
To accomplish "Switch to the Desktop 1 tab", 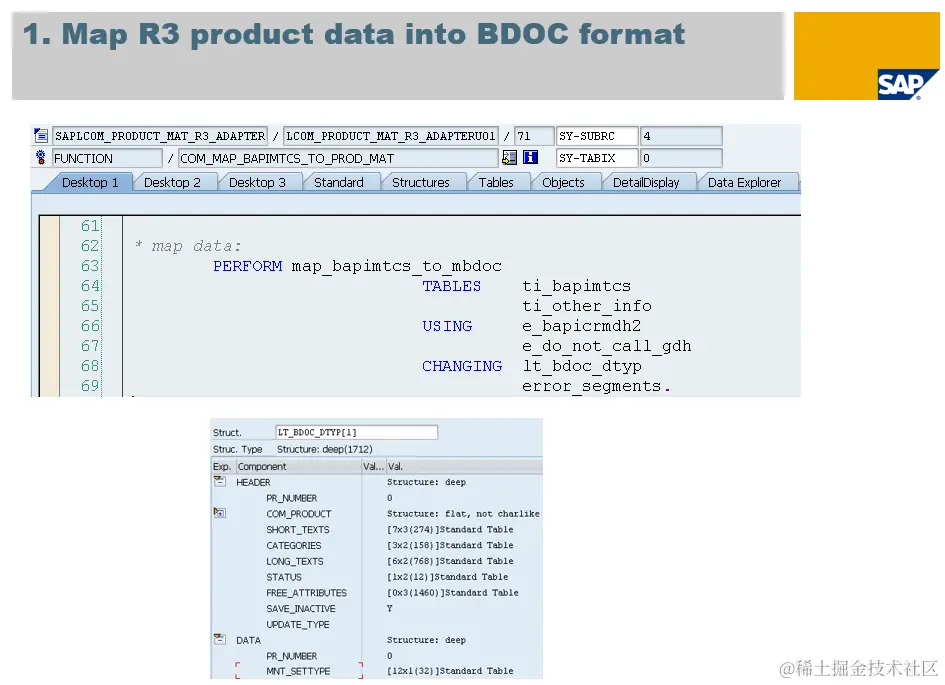I will pos(90,183).
